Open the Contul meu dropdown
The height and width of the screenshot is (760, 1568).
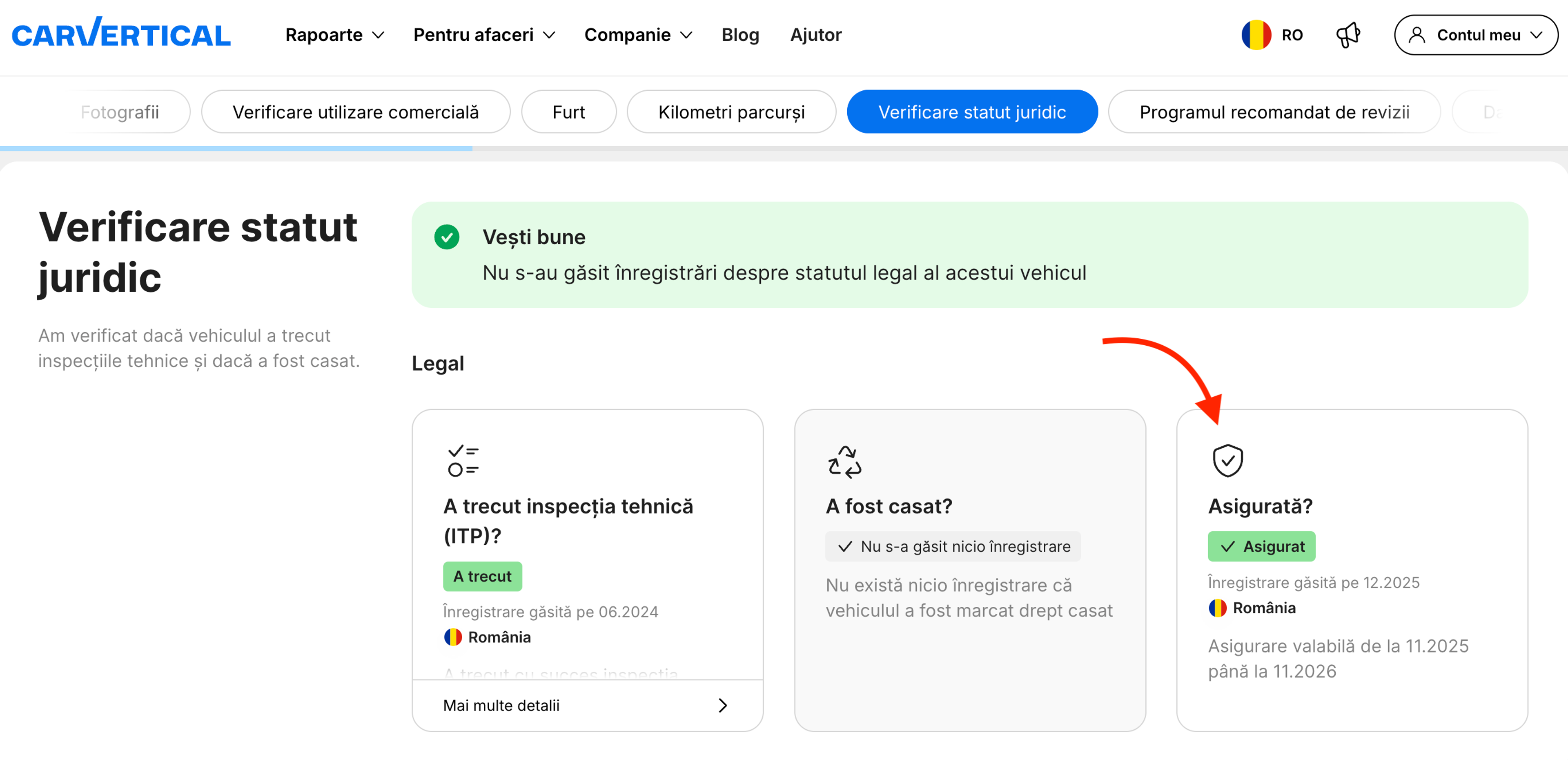1475,35
